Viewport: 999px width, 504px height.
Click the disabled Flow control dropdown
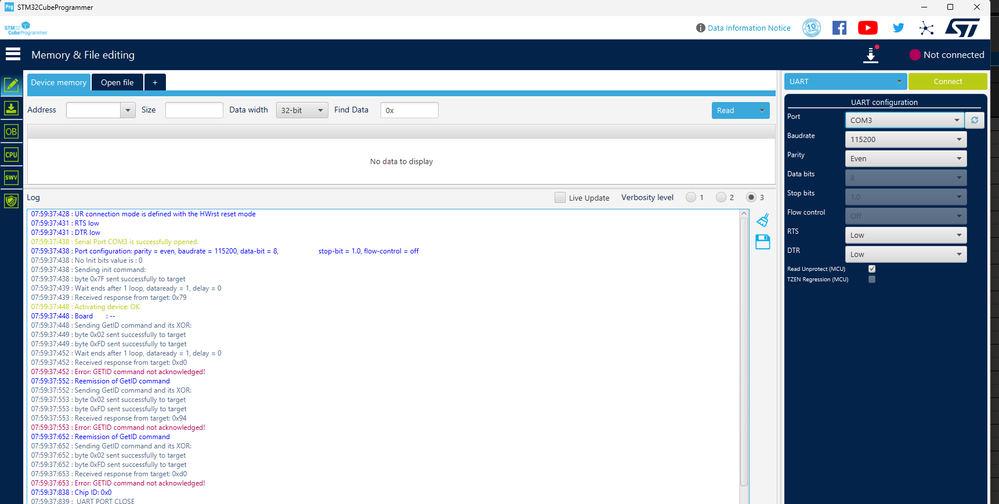tap(905, 215)
